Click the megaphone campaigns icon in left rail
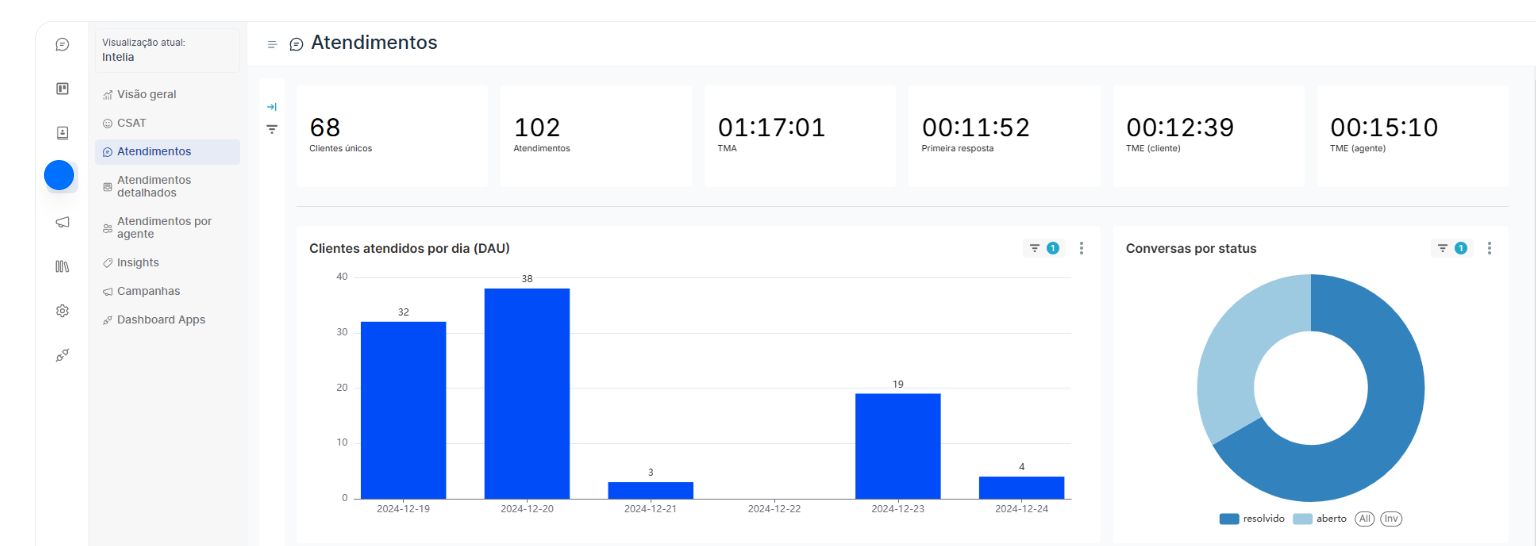The height and width of the screenshot is (546, 1536). coord(62,222)
